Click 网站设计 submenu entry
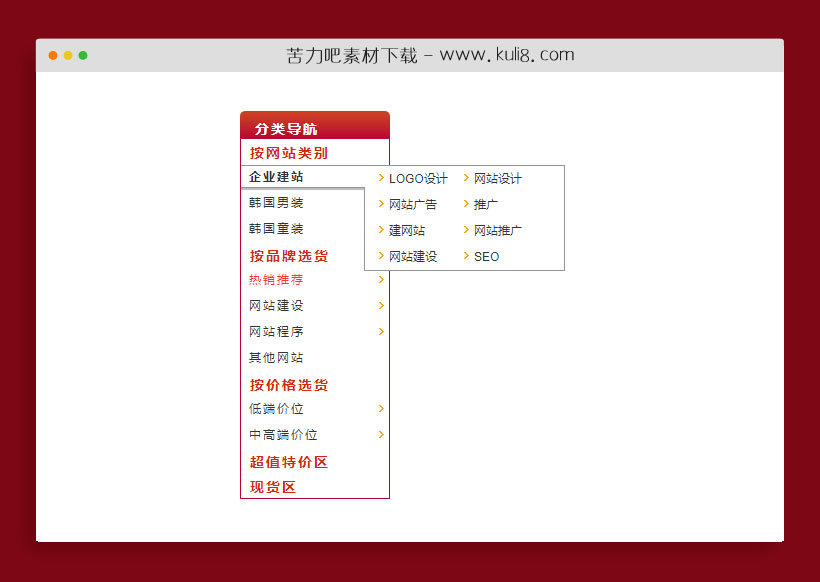Screen dimensions: 820x582 497,178
